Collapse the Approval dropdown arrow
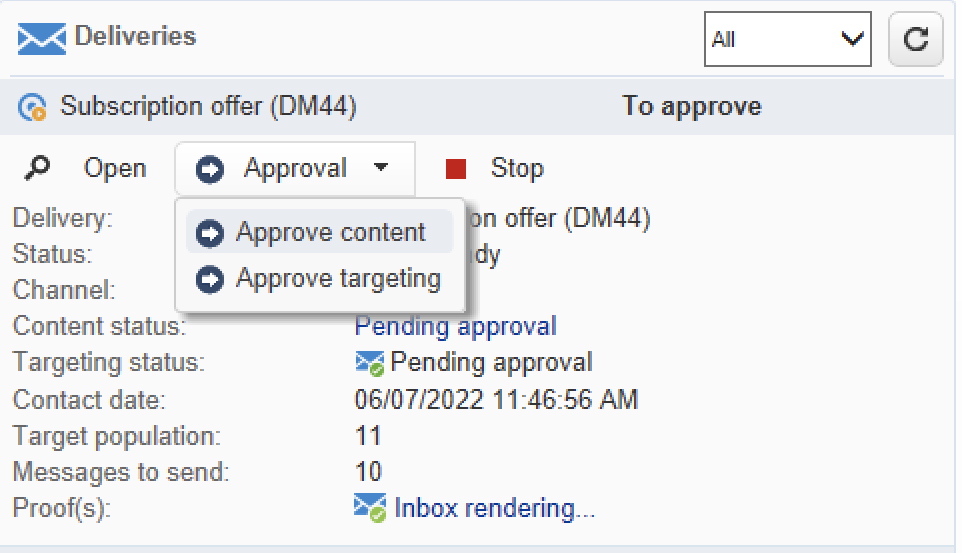 tap(381, 167)
